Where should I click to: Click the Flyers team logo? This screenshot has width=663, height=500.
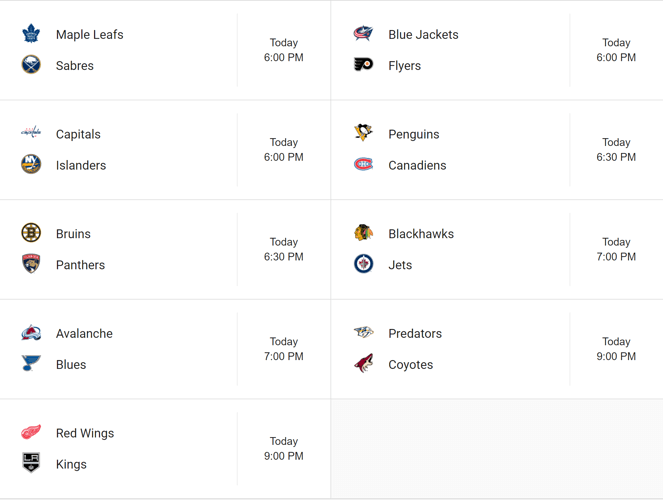click(363, 65)
